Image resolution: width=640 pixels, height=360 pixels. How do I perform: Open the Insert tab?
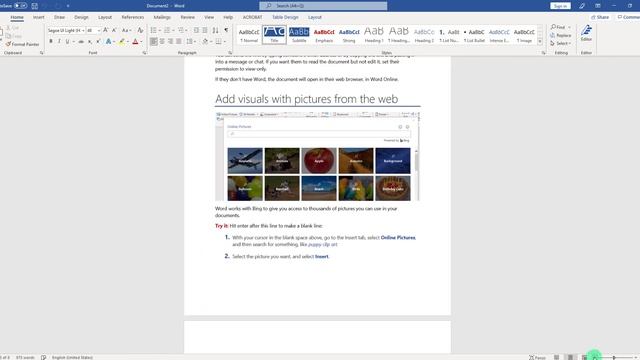39,17
